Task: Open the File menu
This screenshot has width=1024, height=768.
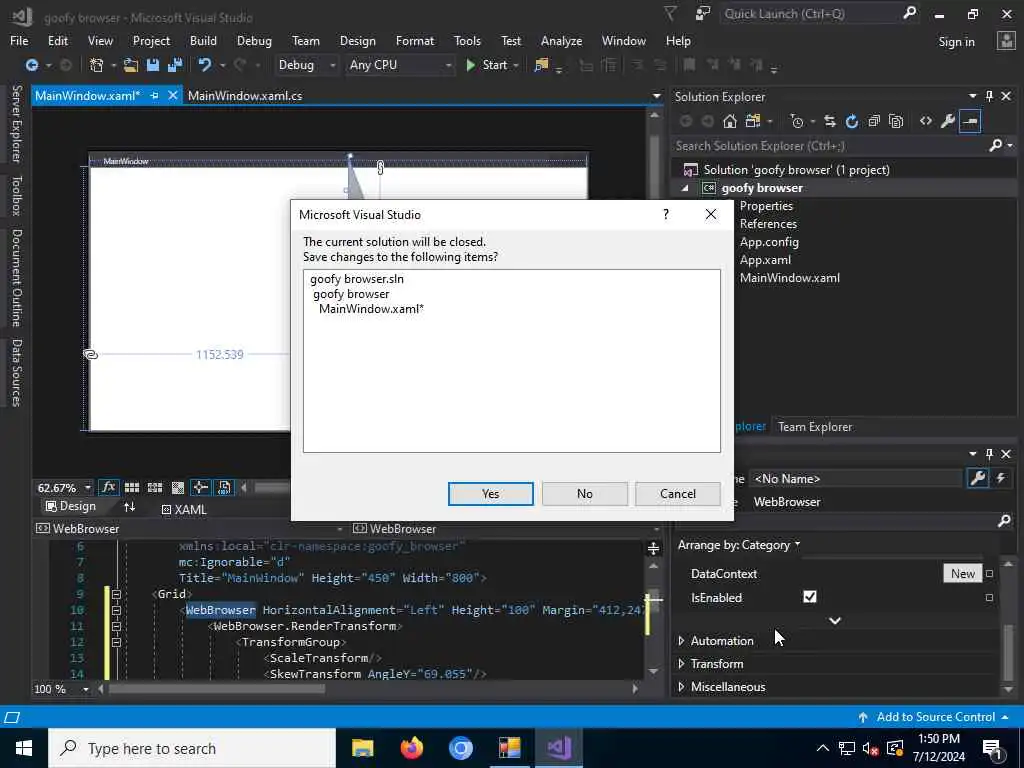Action: [19, 40]
